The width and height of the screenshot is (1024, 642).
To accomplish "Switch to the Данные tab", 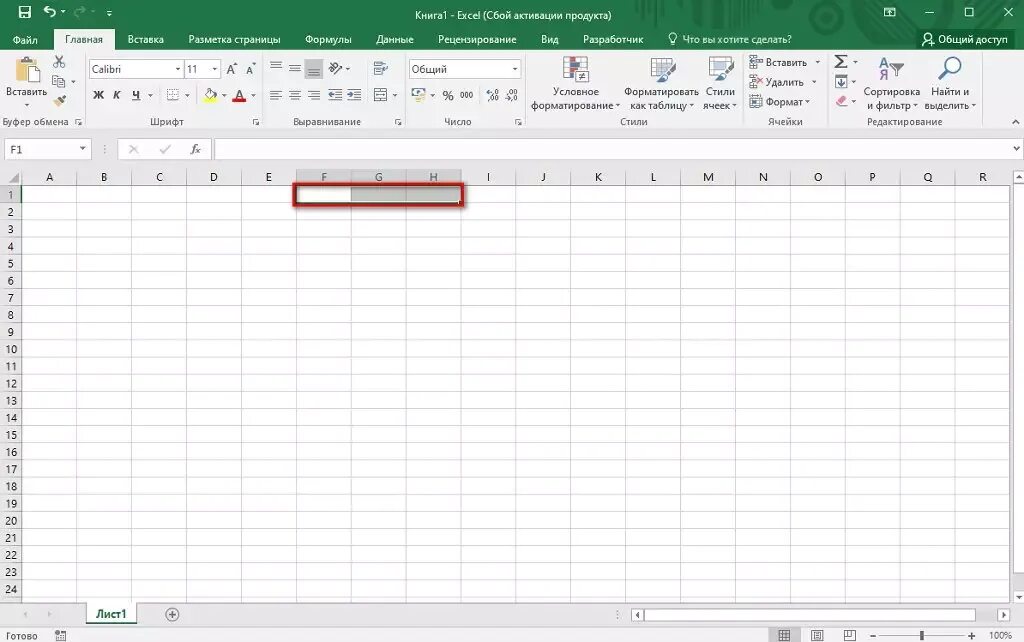I will pos(394,39).
